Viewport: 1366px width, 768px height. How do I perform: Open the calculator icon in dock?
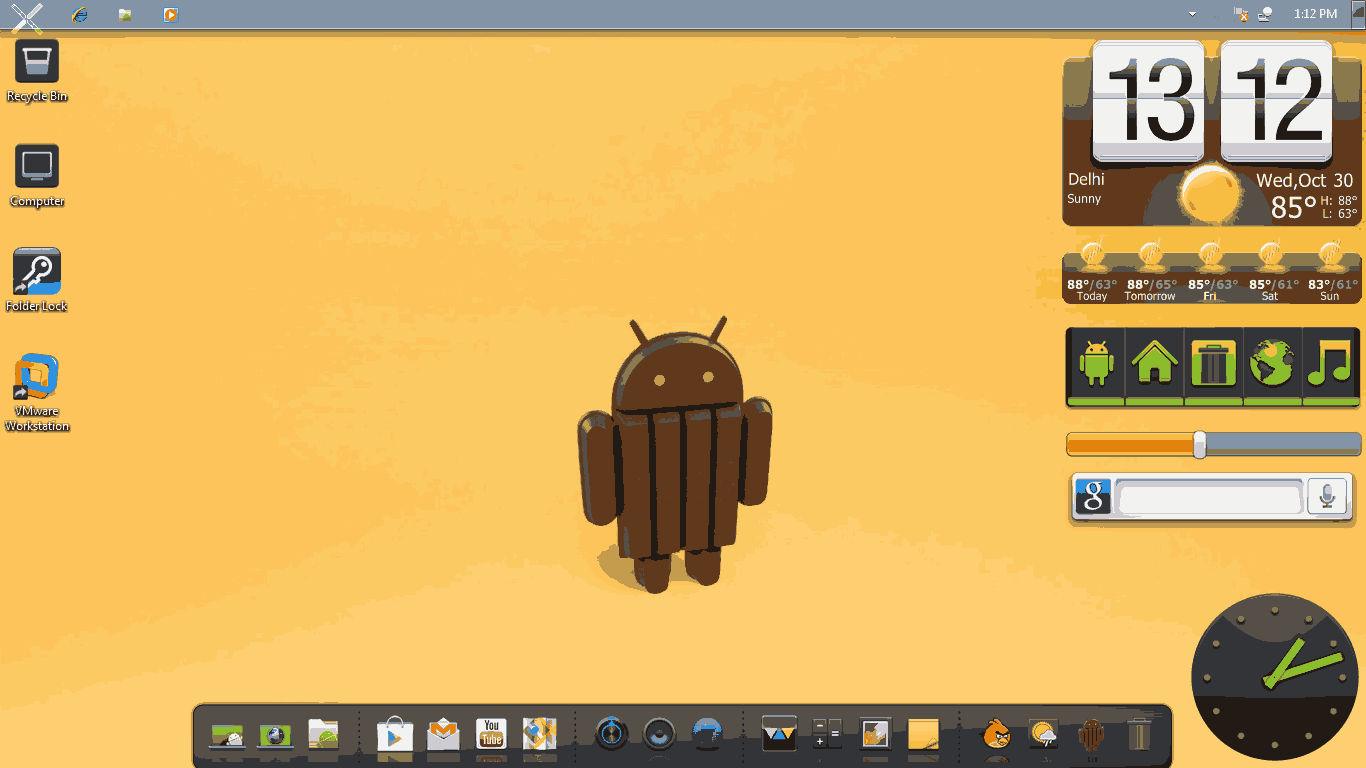(x=827, y=734)
